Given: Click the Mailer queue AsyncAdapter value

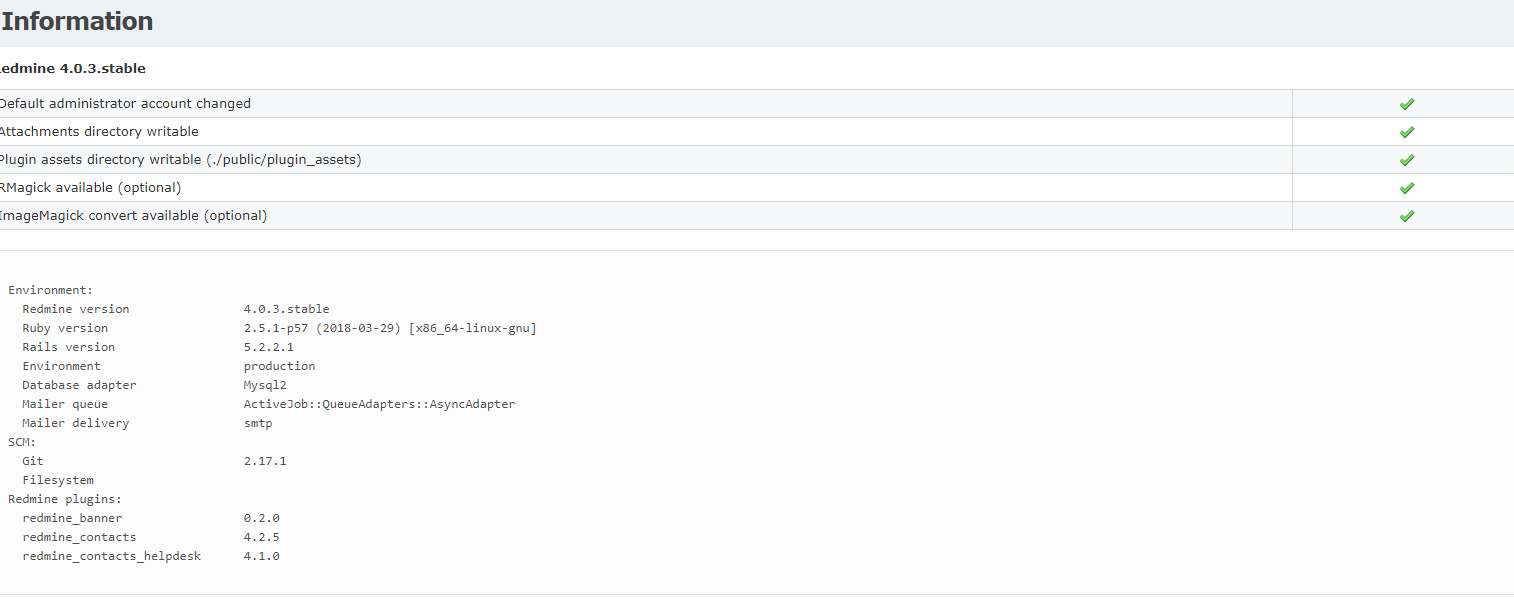Looking at the screenshot, I should pyautogui.click(x=379, y=404).
